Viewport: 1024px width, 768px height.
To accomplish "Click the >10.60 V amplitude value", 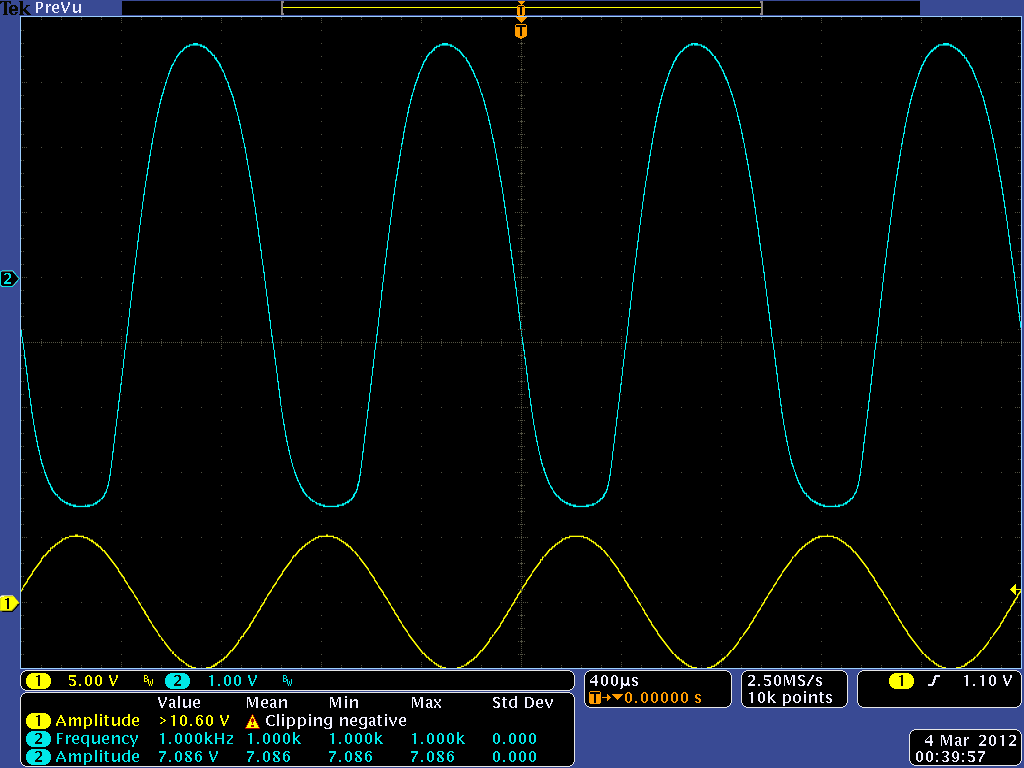I will point(194,721).
